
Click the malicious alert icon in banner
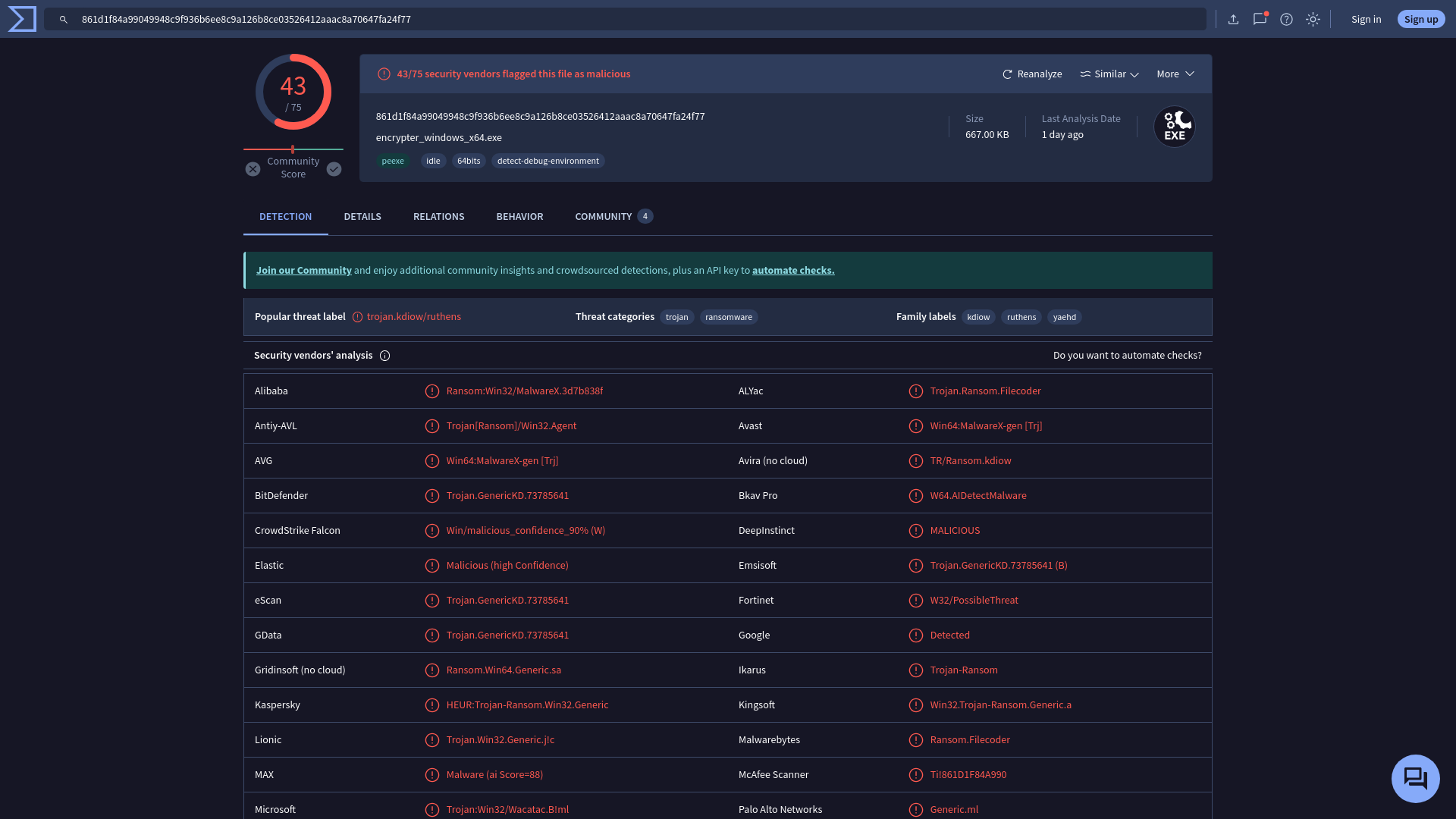click(384, 74)
